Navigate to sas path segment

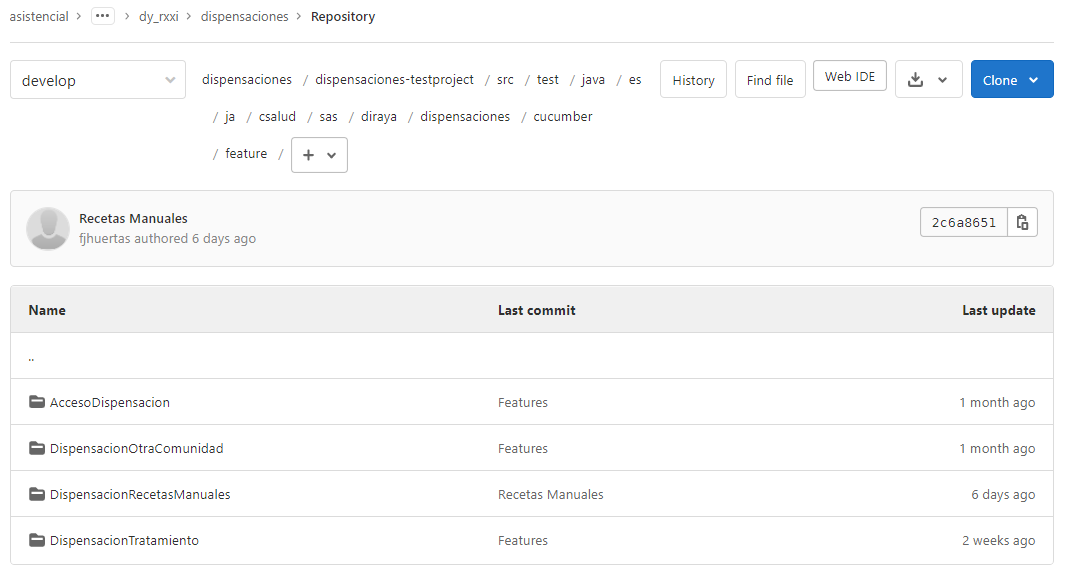[x=329, y=116]
